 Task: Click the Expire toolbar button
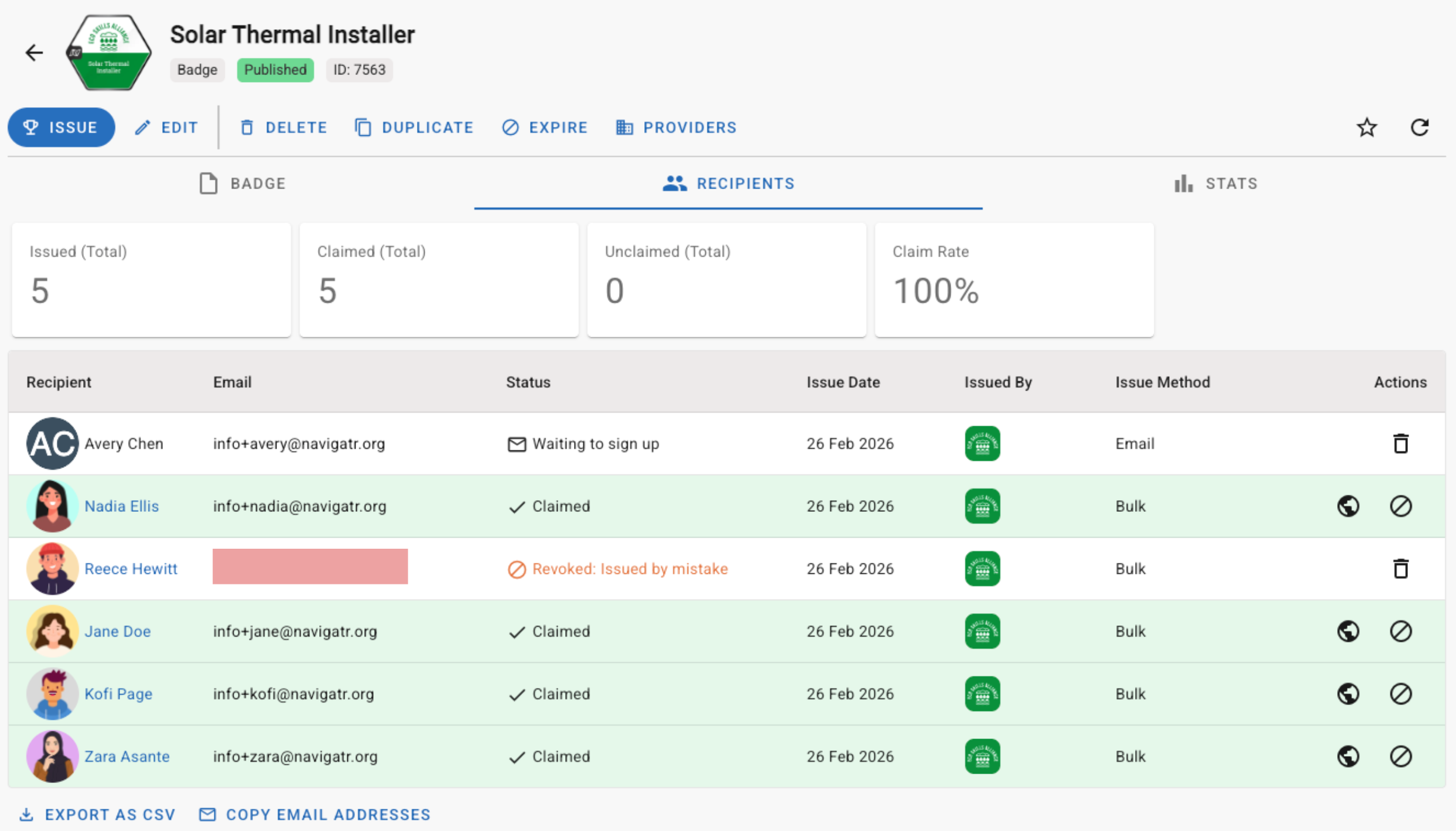[545, 128]
